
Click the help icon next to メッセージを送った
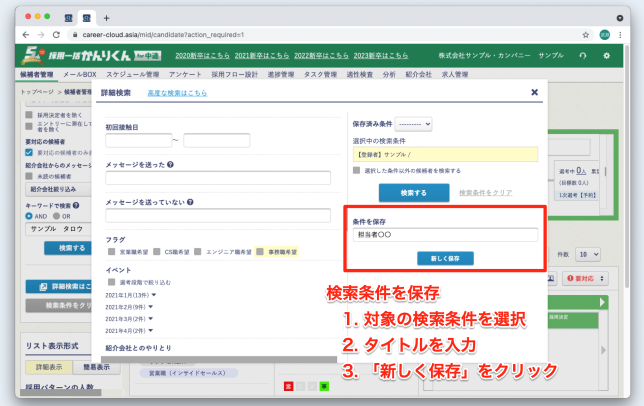click(x=171, y=164)
